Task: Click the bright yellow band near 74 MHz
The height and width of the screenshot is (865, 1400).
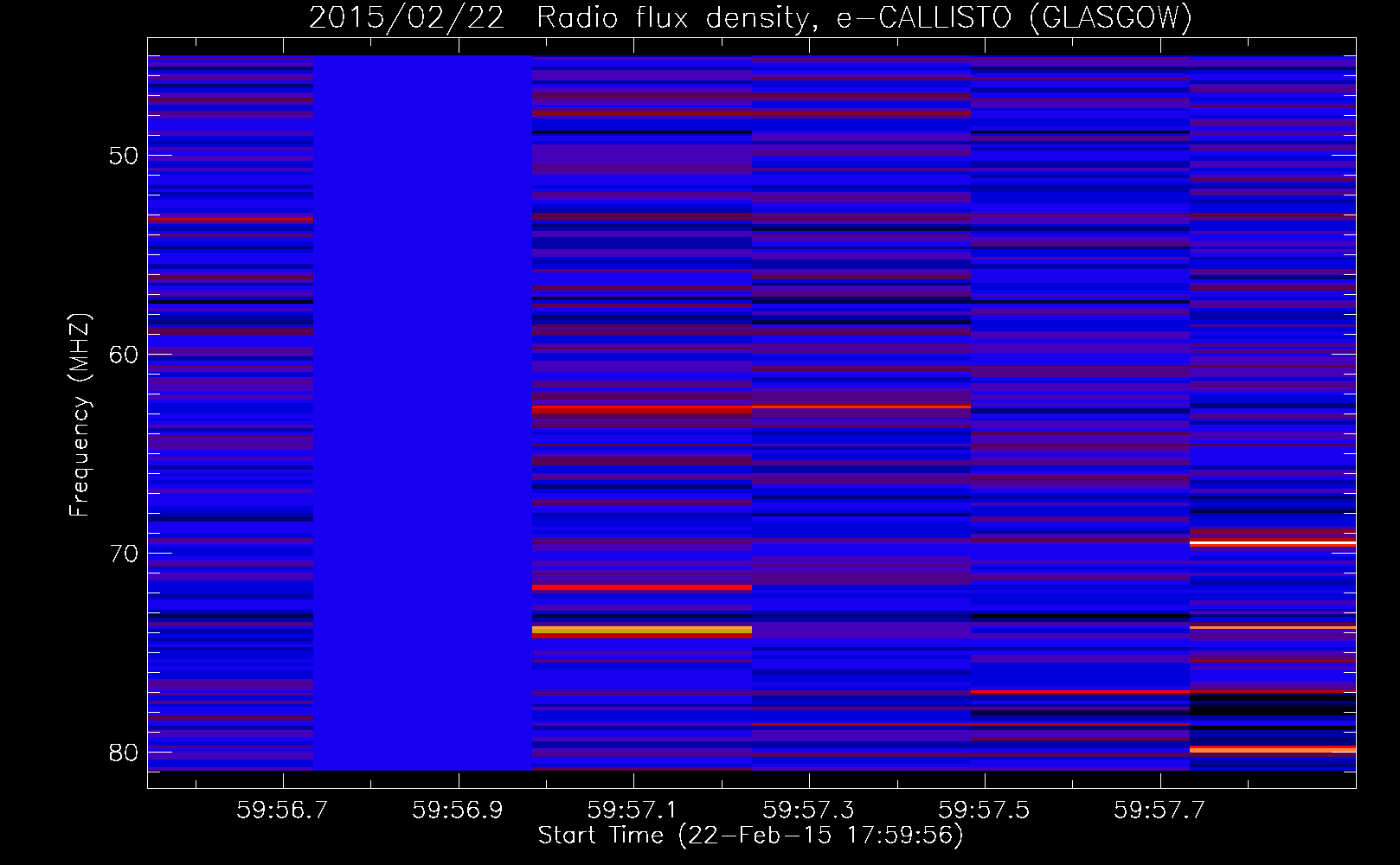Action: pos(642,630)
